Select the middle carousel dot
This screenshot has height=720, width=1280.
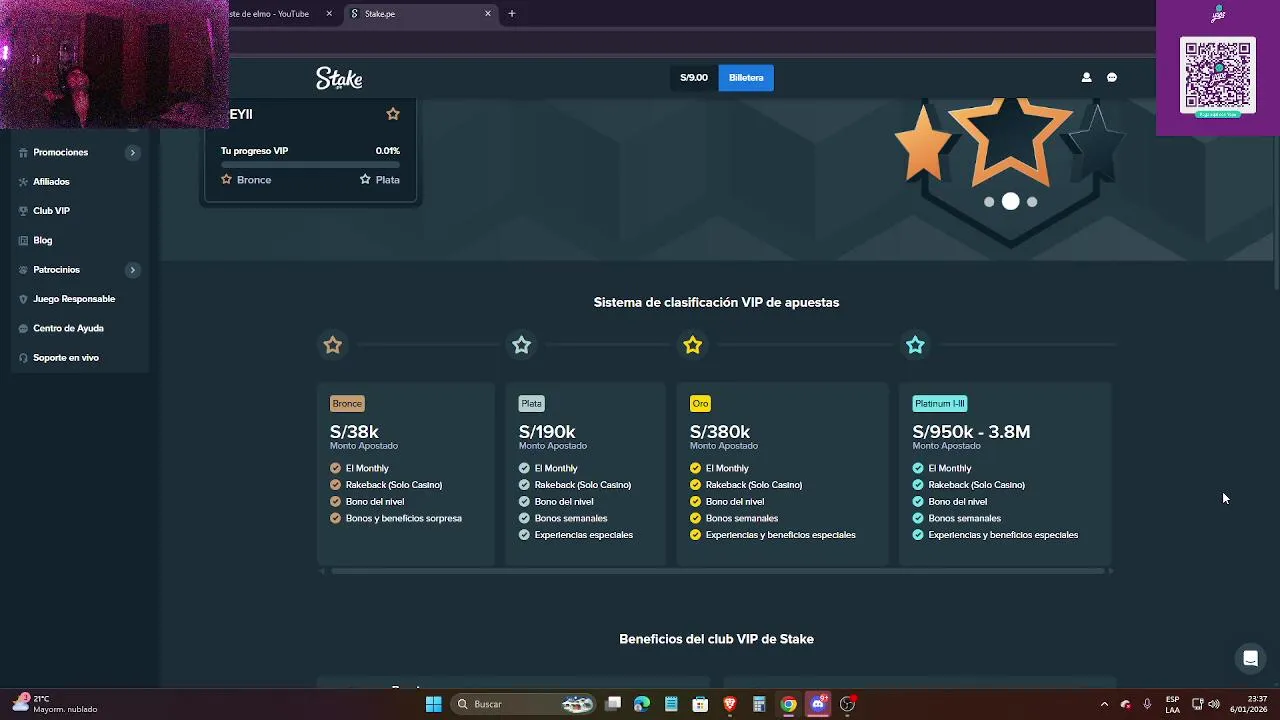coord(1011,201)
